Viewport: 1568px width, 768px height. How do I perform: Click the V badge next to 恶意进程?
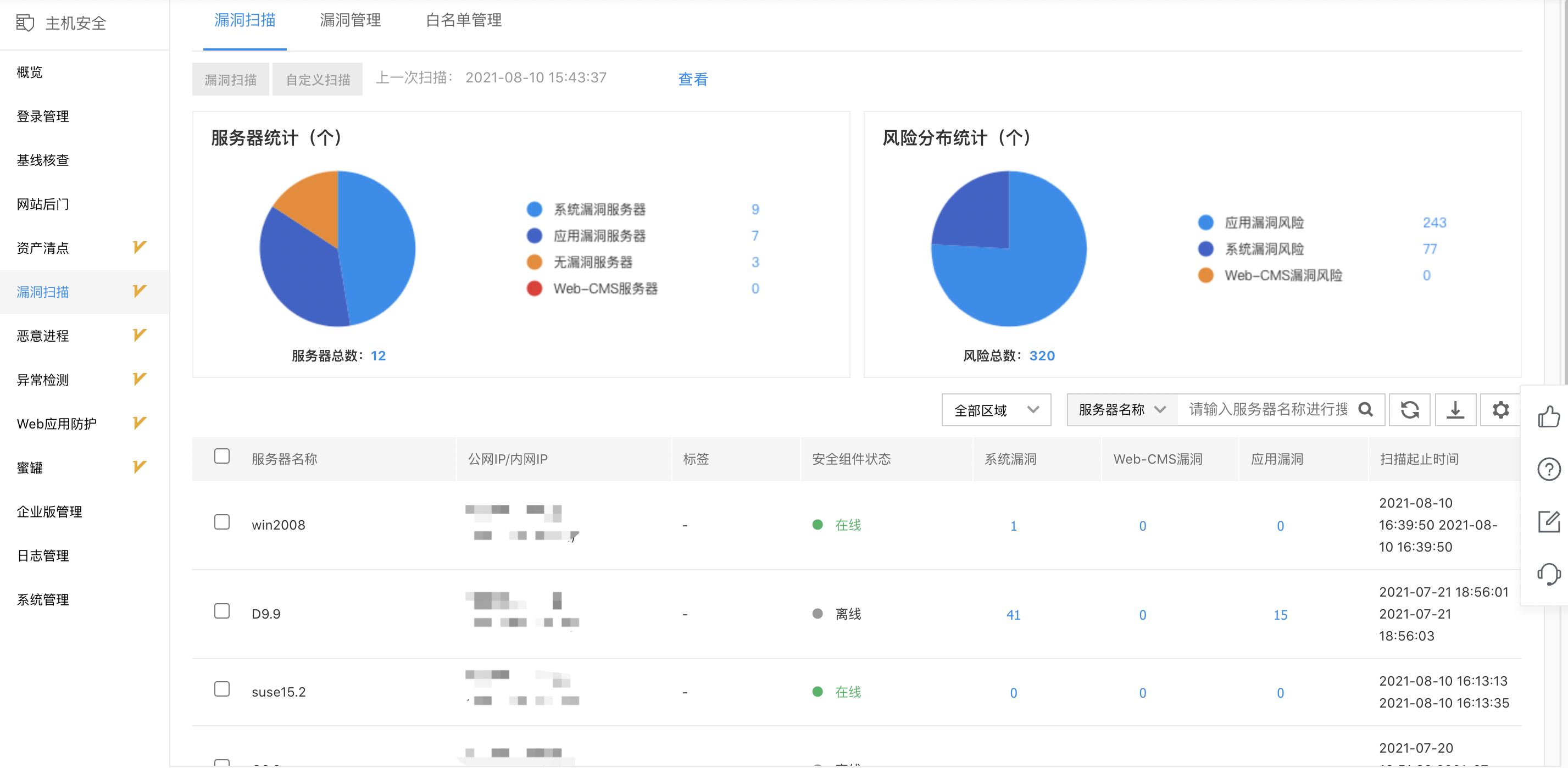[140, 335]
